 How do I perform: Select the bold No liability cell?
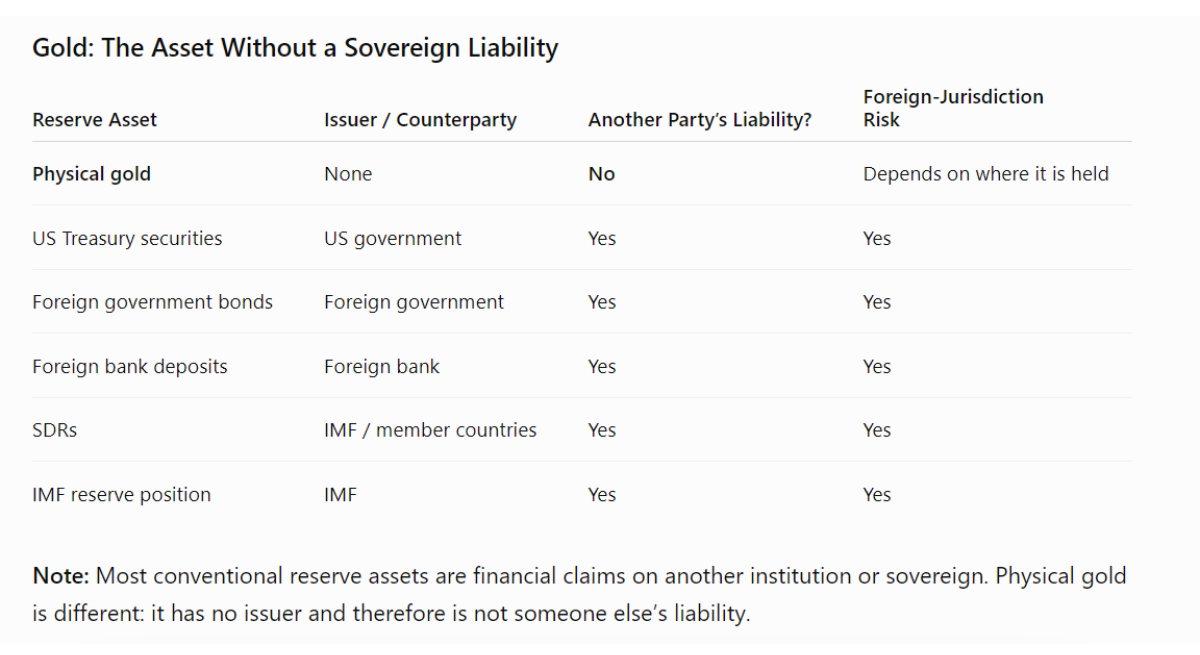click(x=601, y=174)
